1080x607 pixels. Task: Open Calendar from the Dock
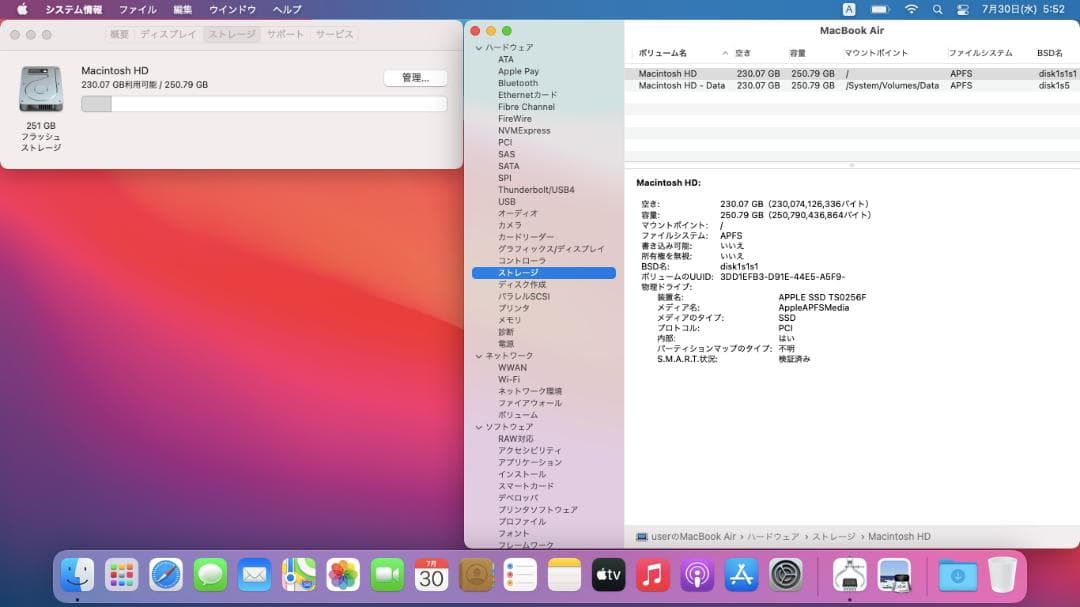coord(430,576)
